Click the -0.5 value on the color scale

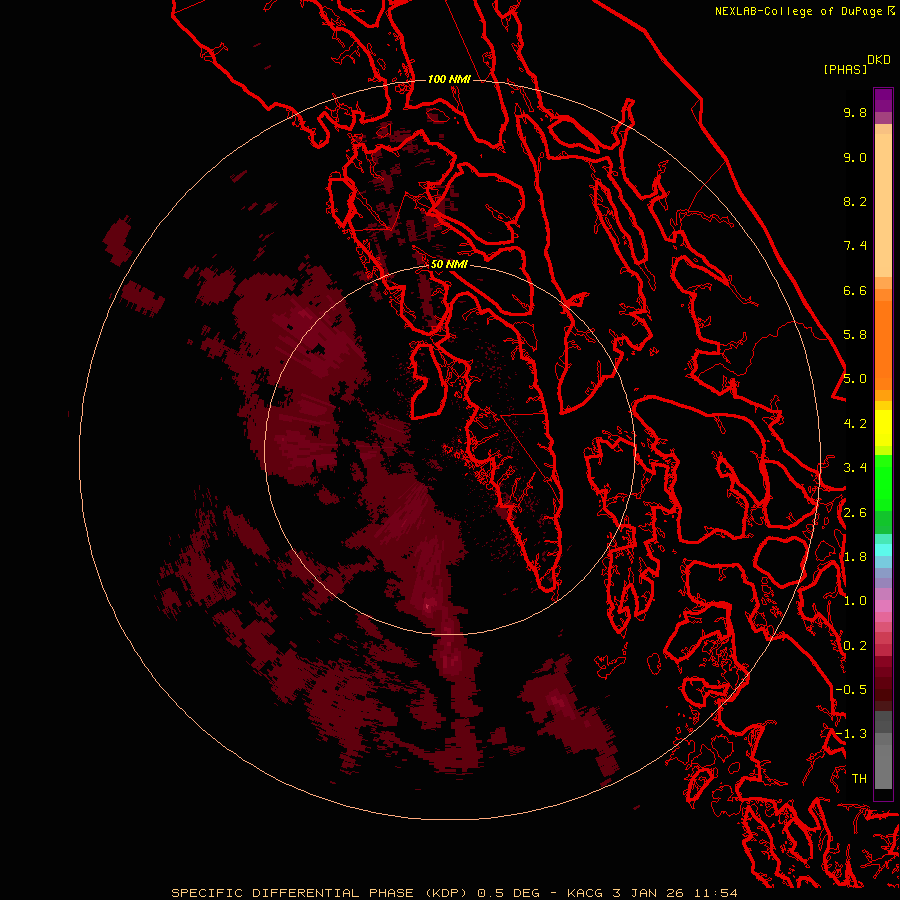(851, 690)
